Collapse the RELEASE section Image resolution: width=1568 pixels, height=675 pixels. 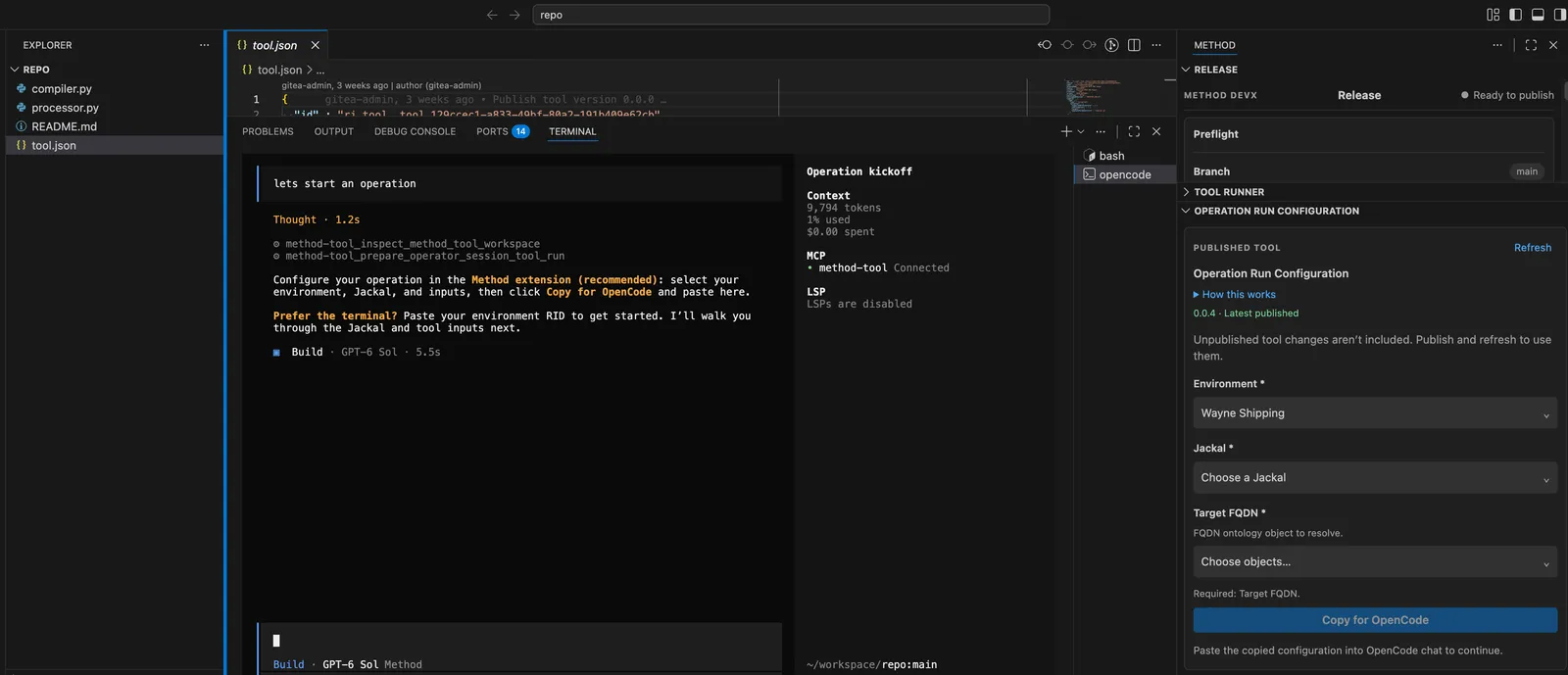(x=1215, y=70)
